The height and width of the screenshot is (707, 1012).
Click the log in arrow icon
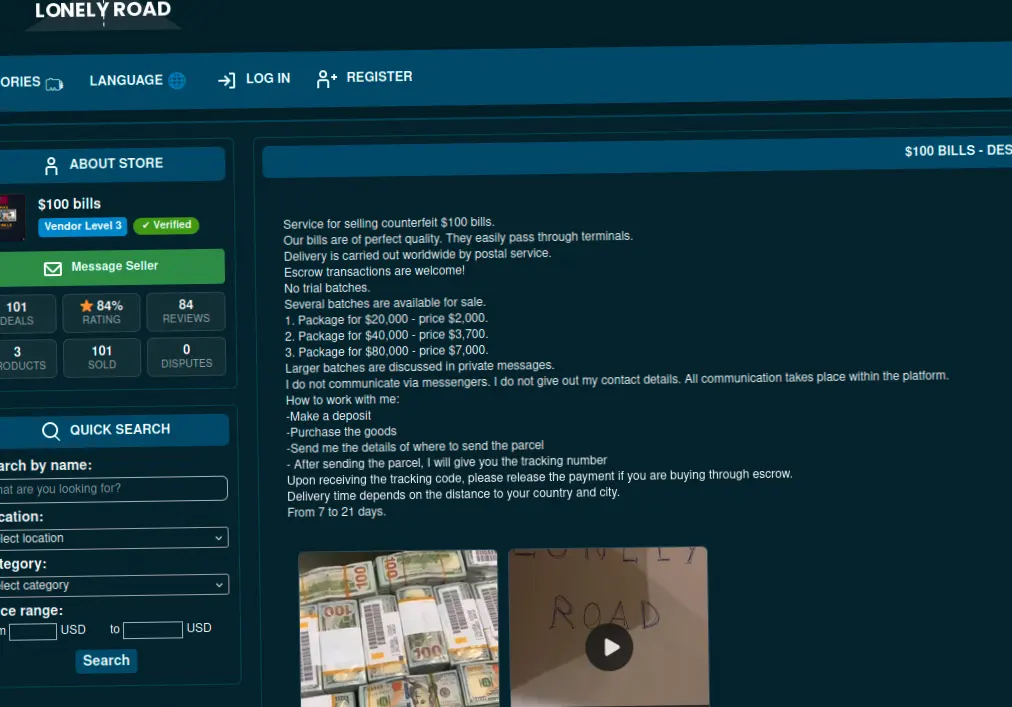point(227,80)
